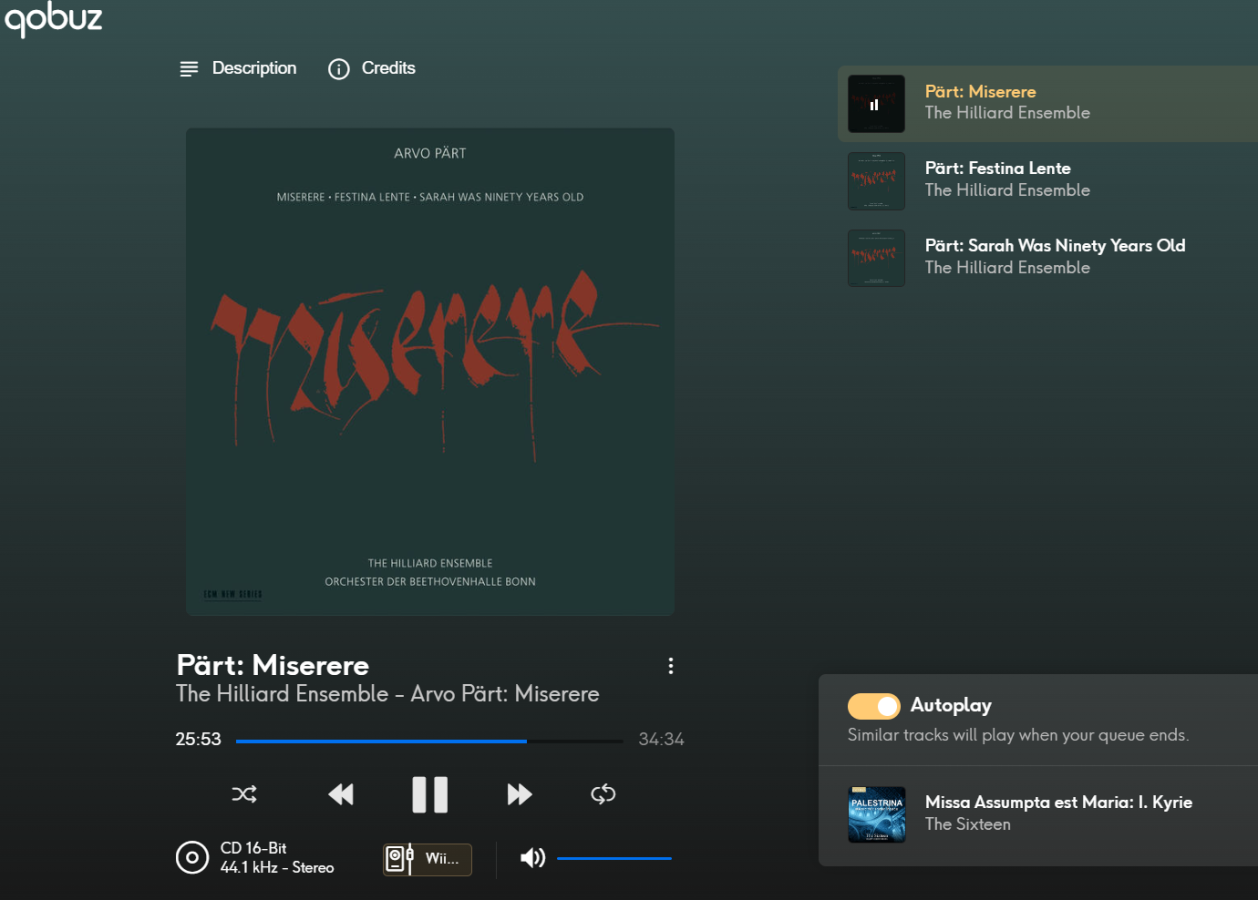Click the Qobuz logo
This screenshot has width=1258, height=900.
53,19
